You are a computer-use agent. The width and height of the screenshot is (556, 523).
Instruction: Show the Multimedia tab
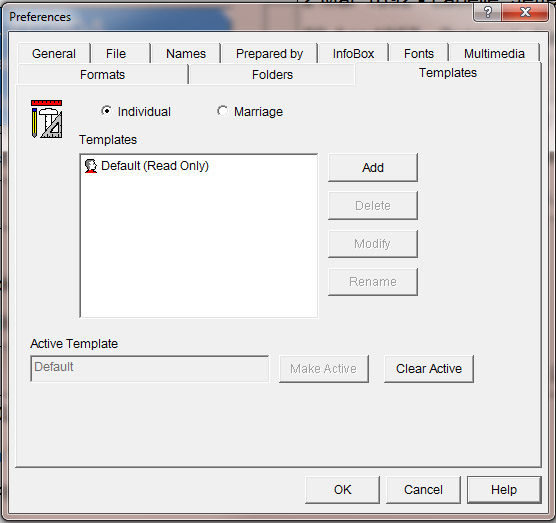point(494,54)
